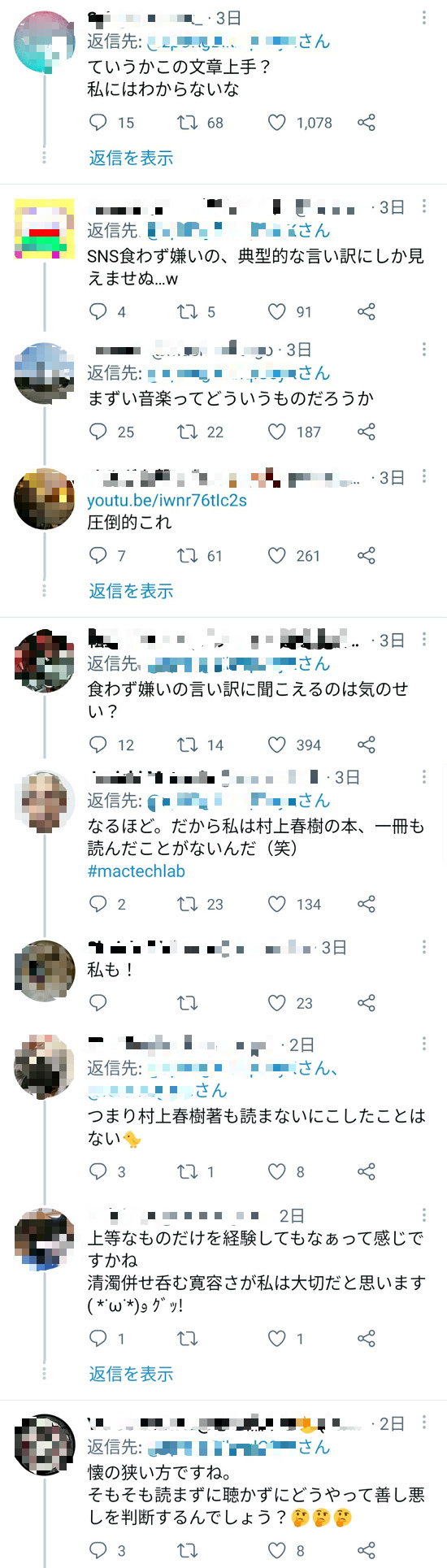Show replies under the youtu.be tweet
The image size is (447, 1568).
[x=132, y=591]
